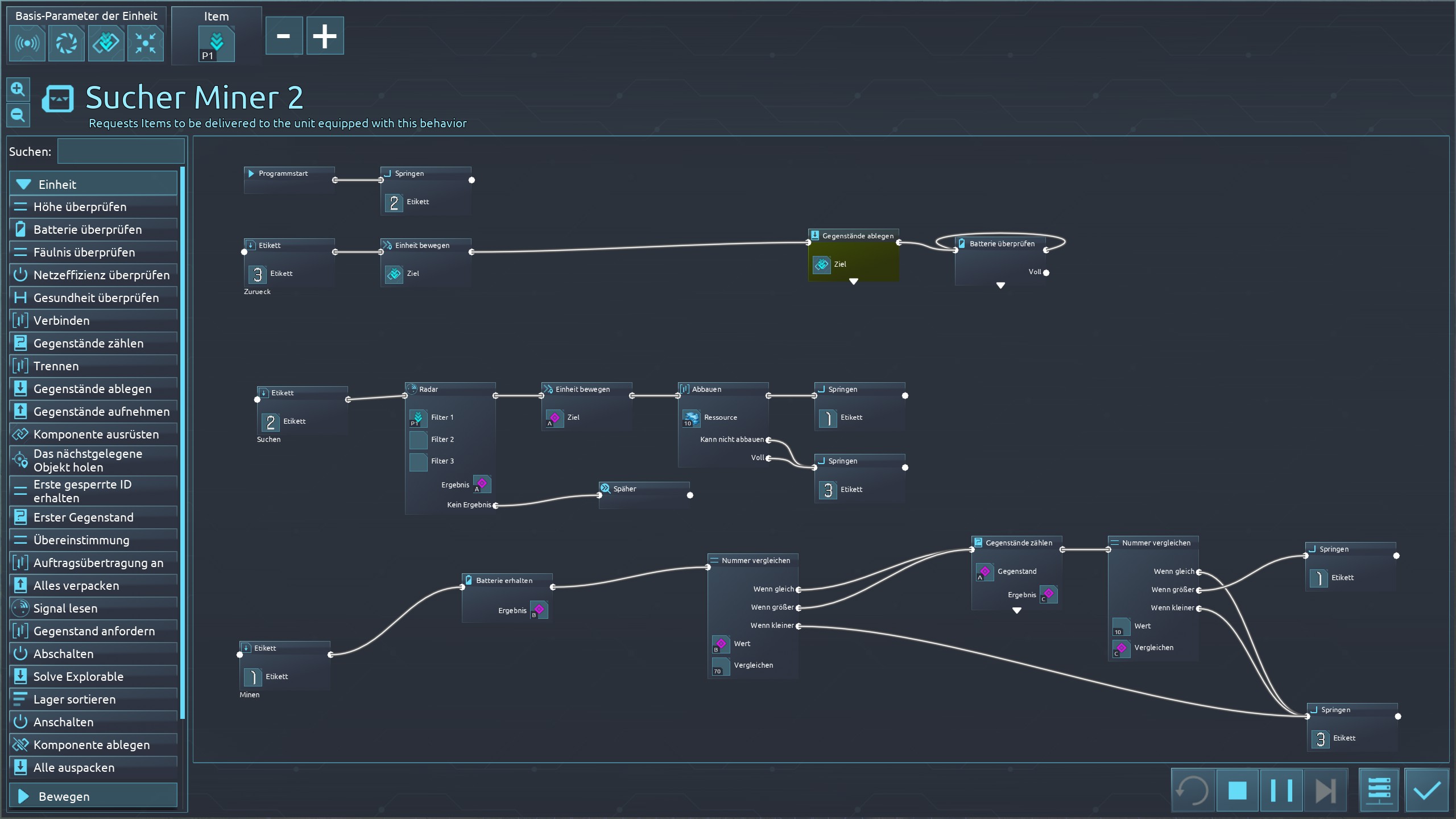Click the zoom in magnifier icon
Screen dimensions: 1456x819
(18, 89)
